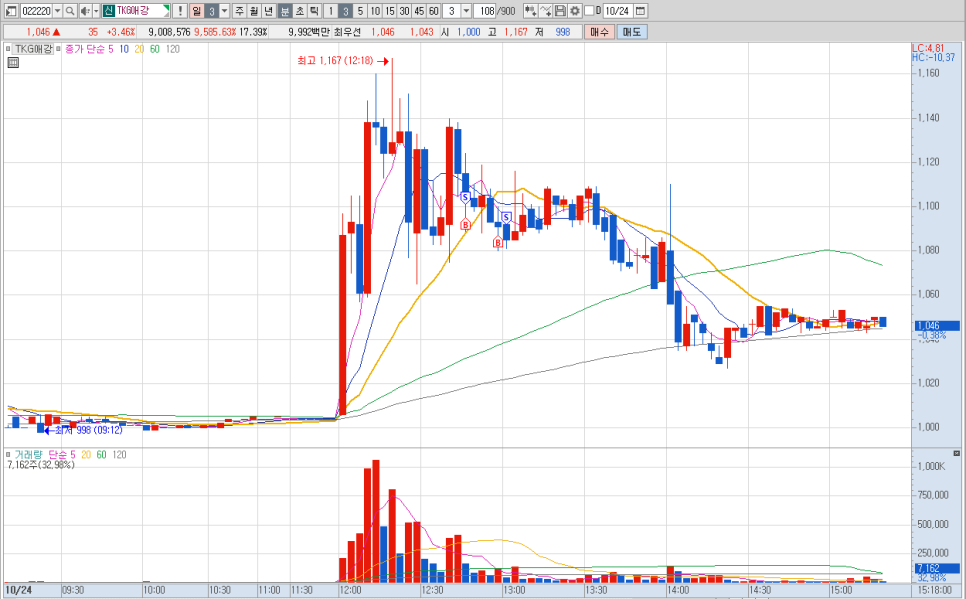Select the 년 yearly period toggle
This screenshot has width=966, height=599.
pyautogui.click(x=269, y=11)
